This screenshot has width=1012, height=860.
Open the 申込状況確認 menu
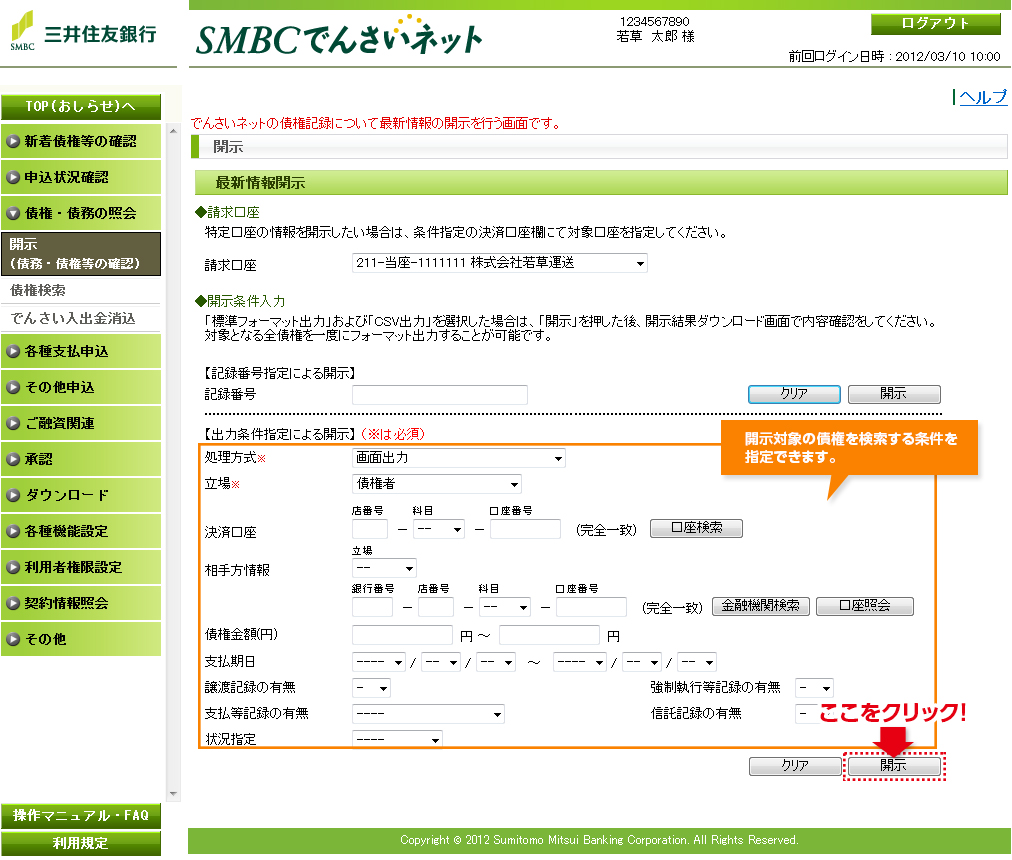81,178
